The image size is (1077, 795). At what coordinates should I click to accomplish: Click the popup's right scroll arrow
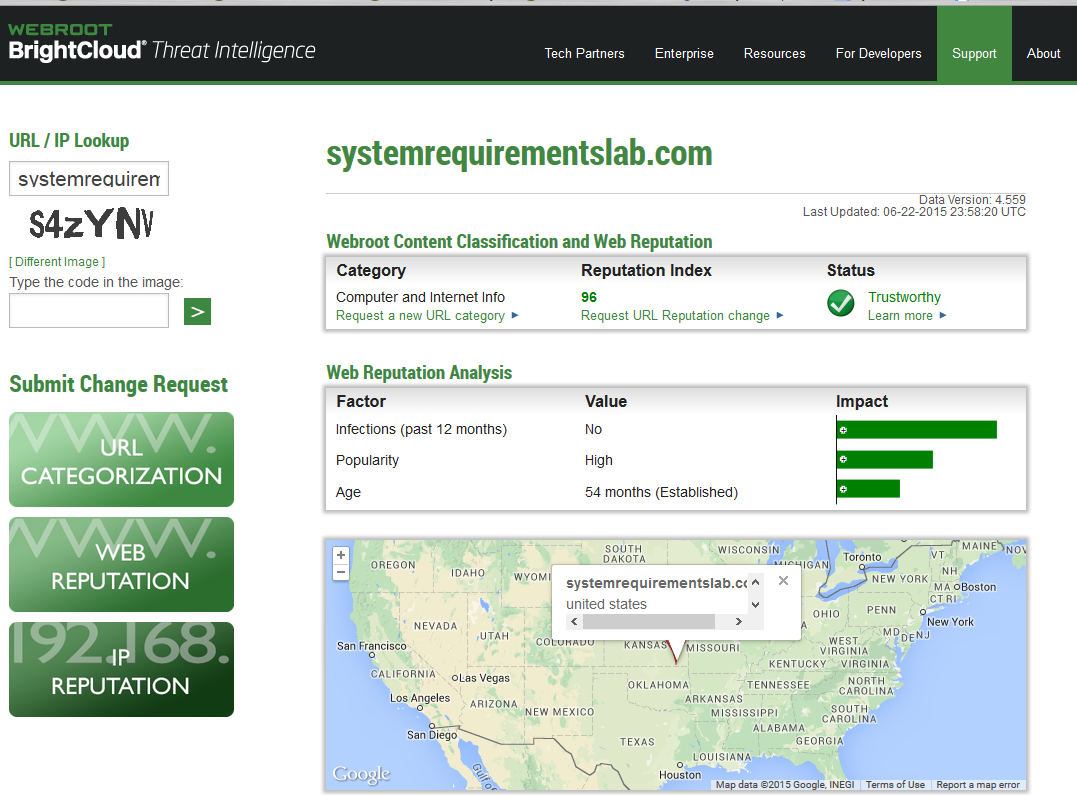click(x=739, y=622)
